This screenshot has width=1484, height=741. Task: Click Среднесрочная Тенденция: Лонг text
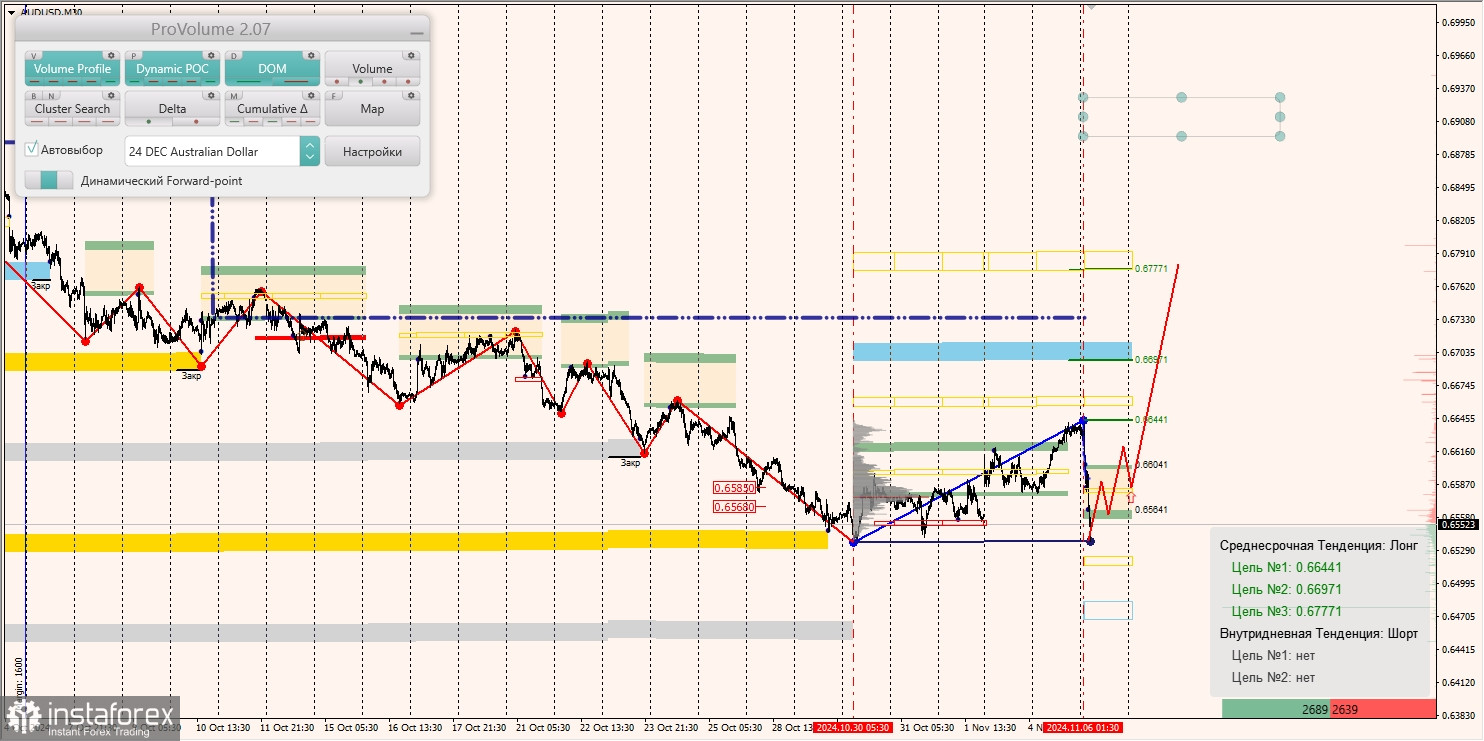coord(1319,545)
